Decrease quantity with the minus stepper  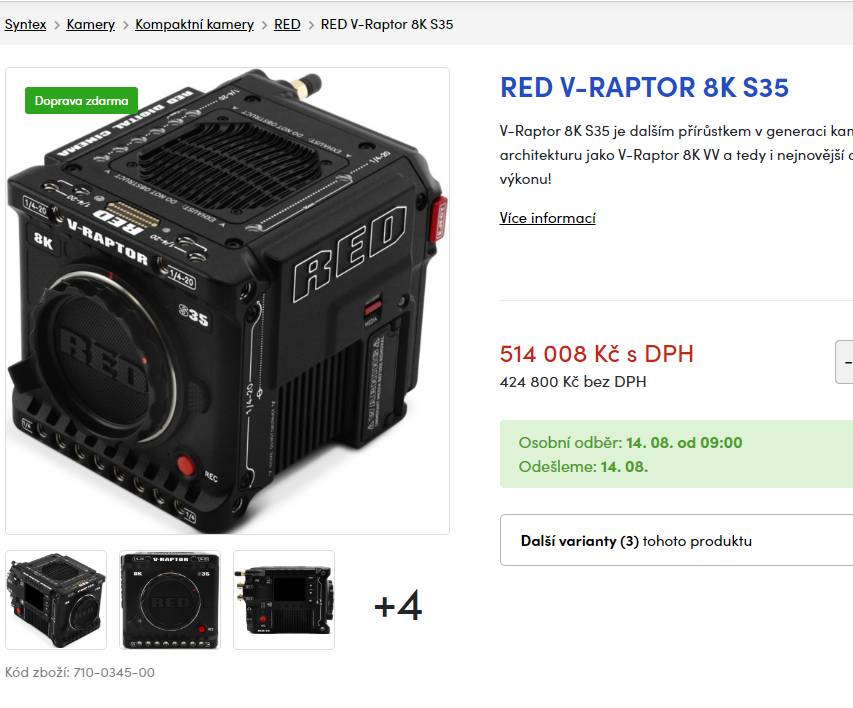844,362
